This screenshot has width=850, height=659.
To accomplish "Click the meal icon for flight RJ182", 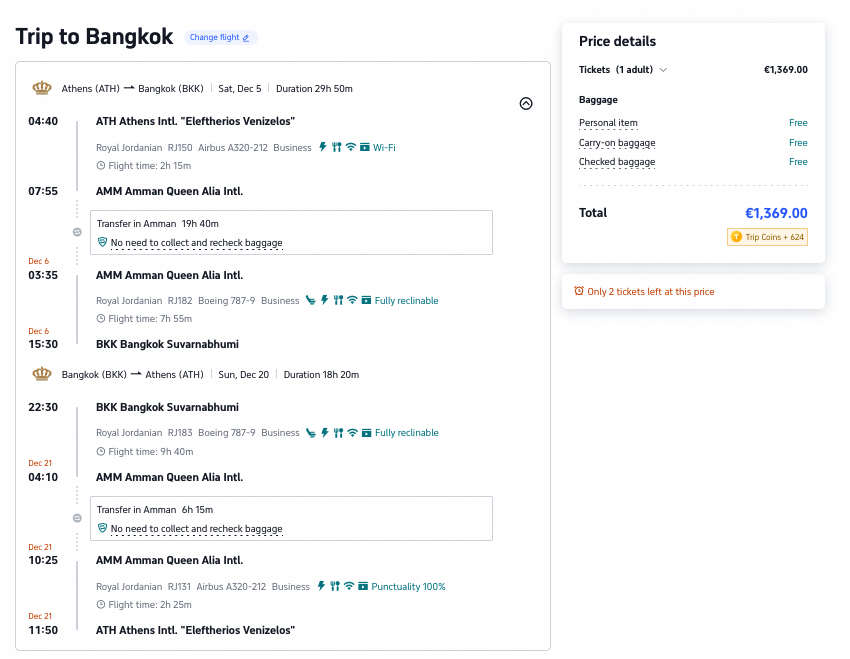I will (x=338, y=300).
